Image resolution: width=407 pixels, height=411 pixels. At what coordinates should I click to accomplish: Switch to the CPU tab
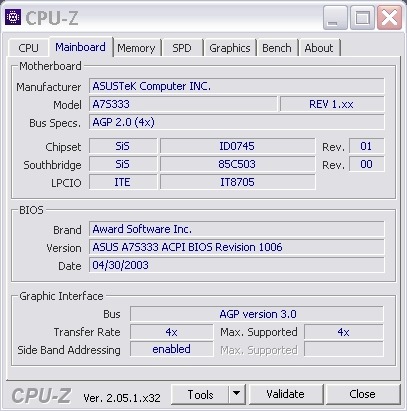point(28,48)
